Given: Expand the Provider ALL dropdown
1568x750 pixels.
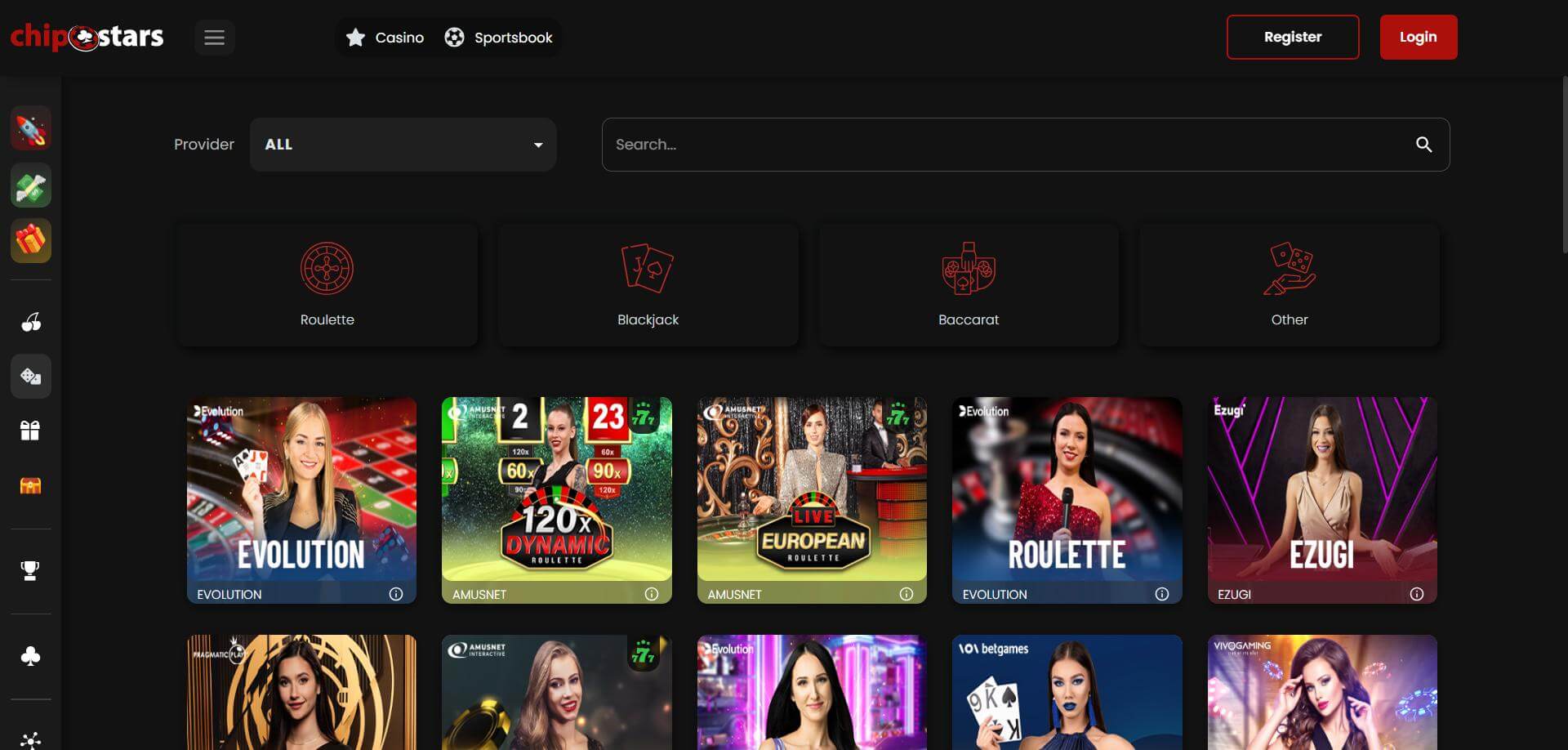Looking at the screenshot, I should tap(403, 145).
